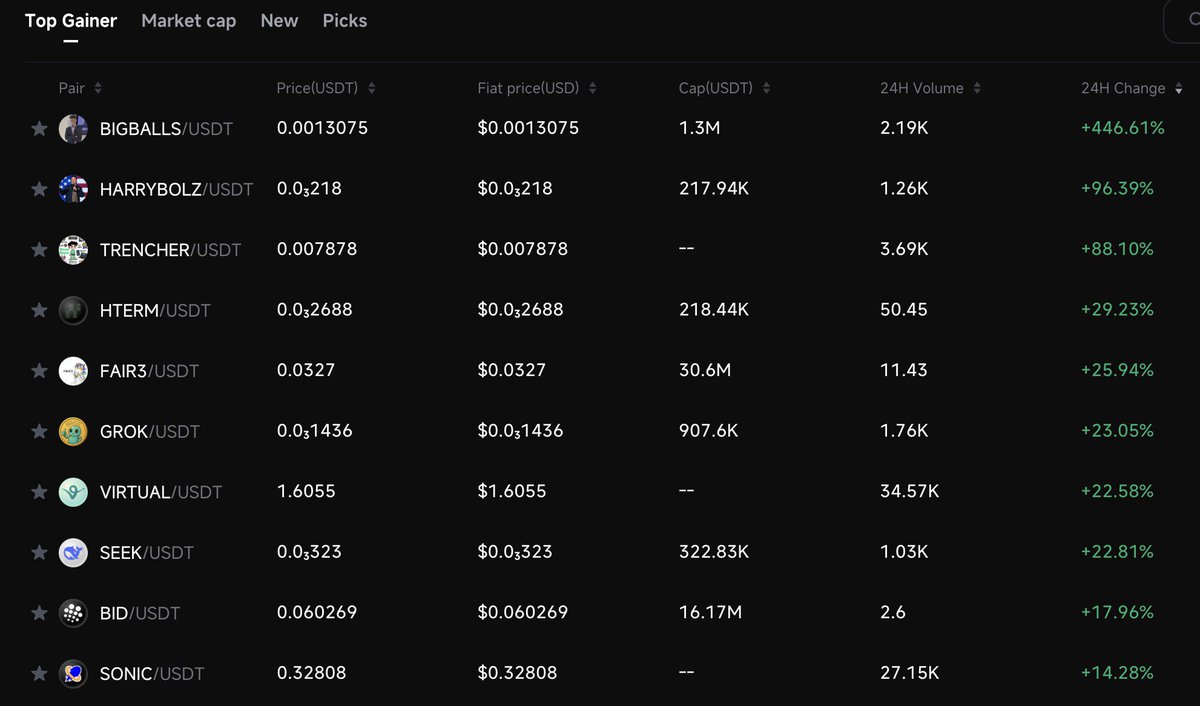Open the Picks tab

345,20
